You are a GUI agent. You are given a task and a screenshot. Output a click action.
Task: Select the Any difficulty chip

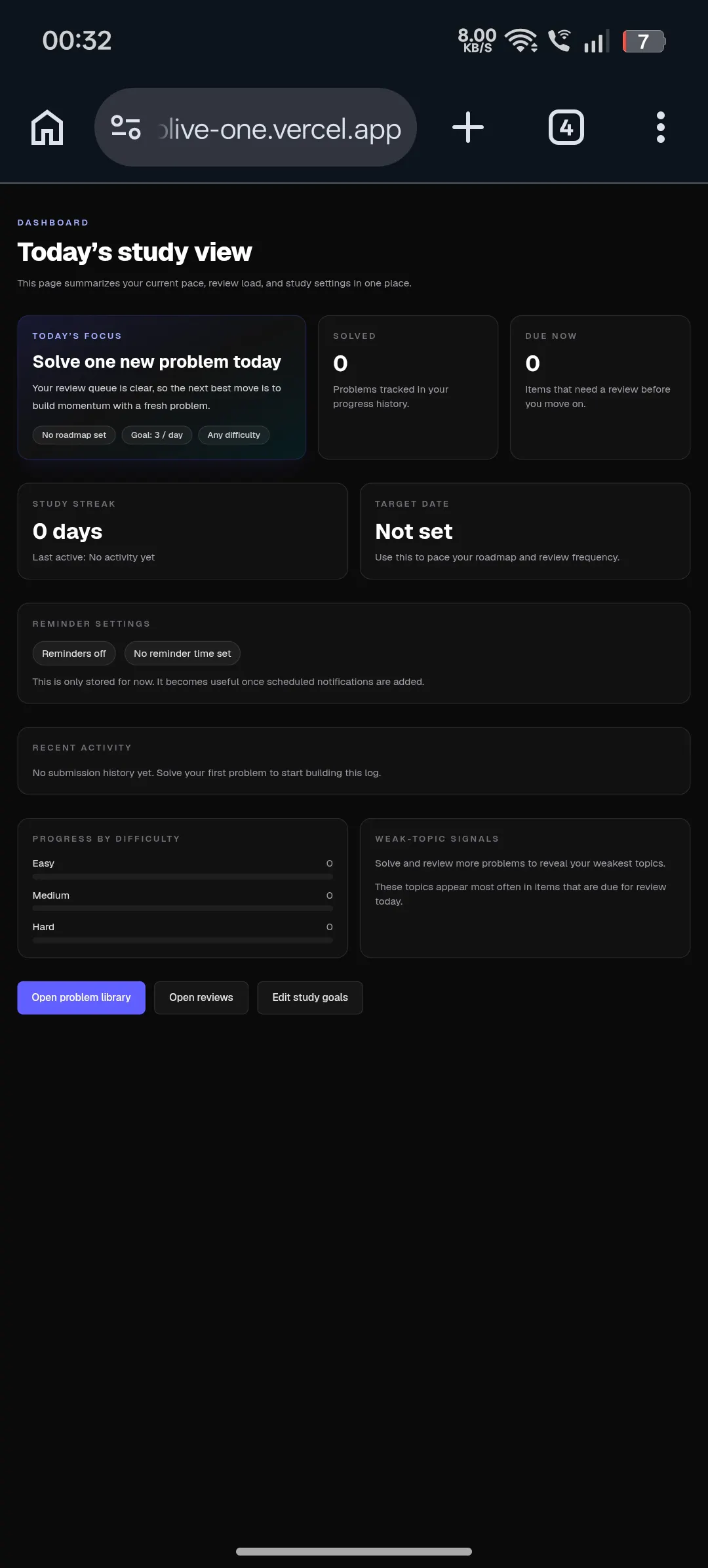coord(234,435)
